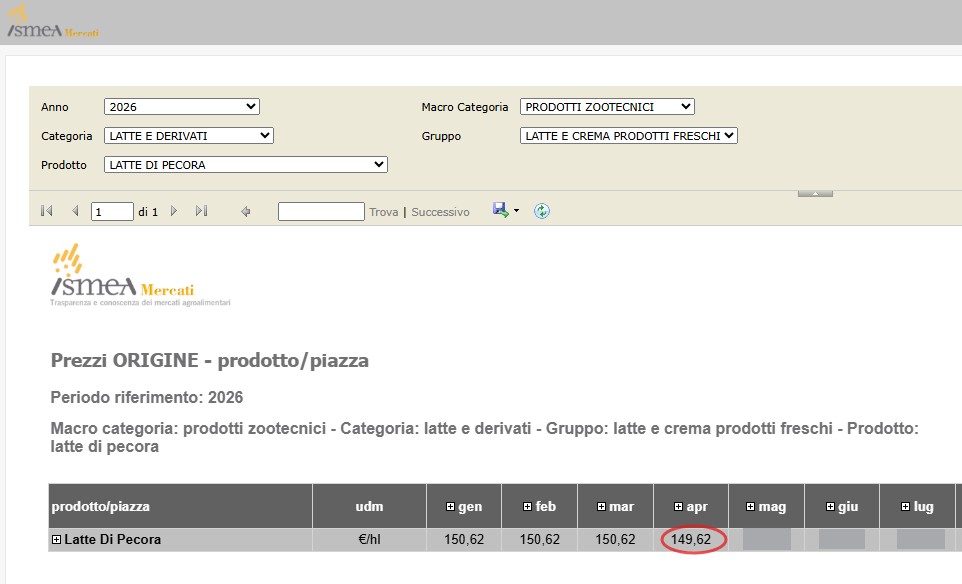Screen dimensions: 962x584
Task: Click the find text search field
Action: pos(321,212)
